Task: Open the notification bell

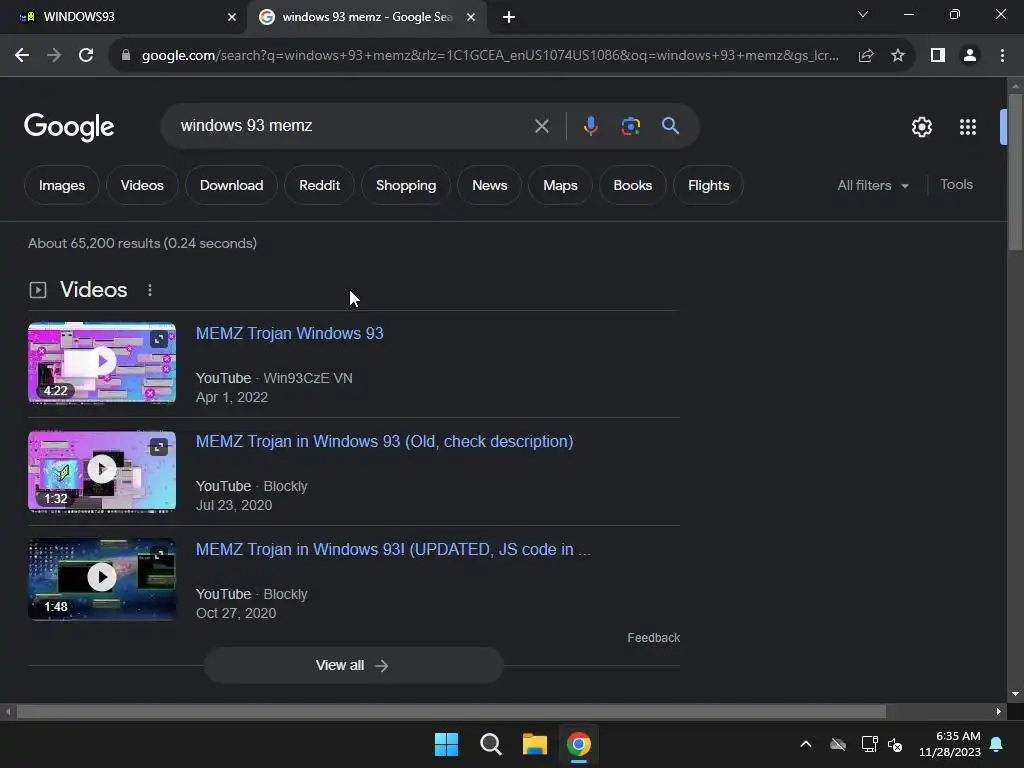Action: [x=997, y=744]
